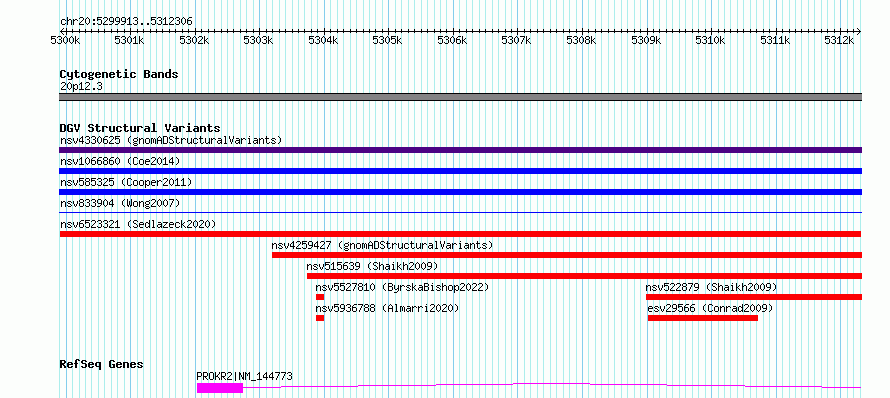Open the PROKR2|NM_144773 gene label

(x=245, y=376)
